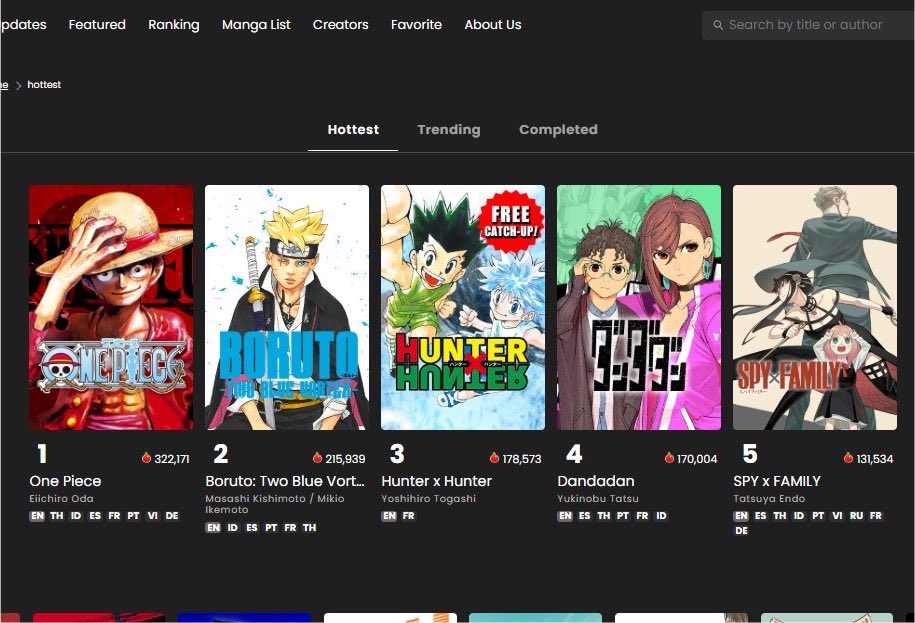The height and width of the screenshot is (623, 915).
Task: Switch to the Trending tab
Action: pyautogui.click(x=449, y=130)
